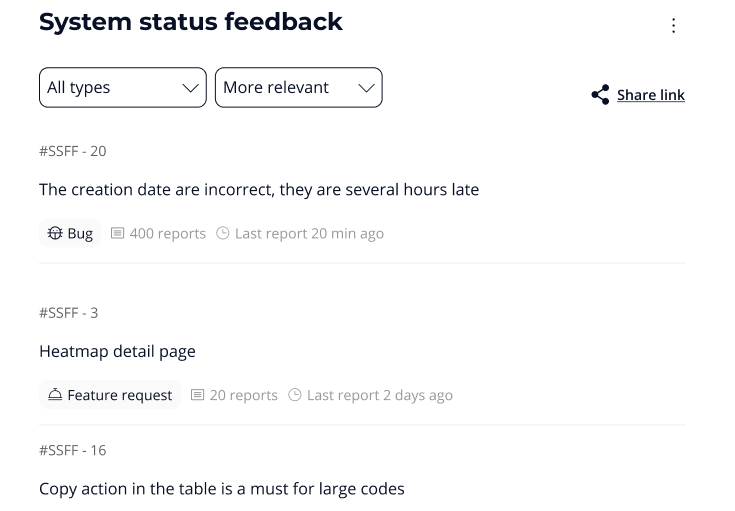Image resolution: width=735 pixels, height=511 pixels.
Task: Click the #SSFF - 16 identifier
Action: click(72, 450)
